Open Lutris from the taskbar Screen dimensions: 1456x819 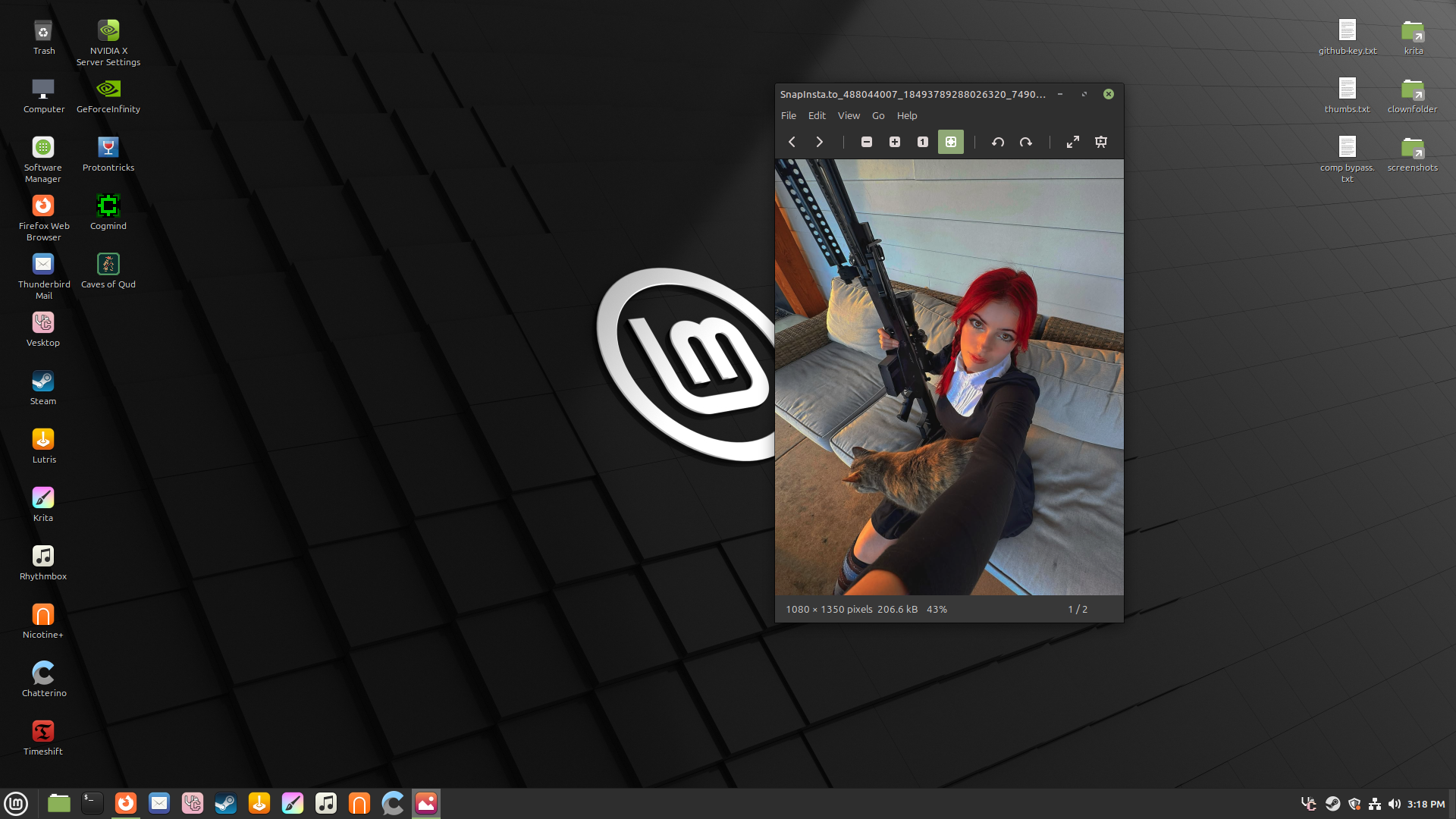[x=259, y=803]
